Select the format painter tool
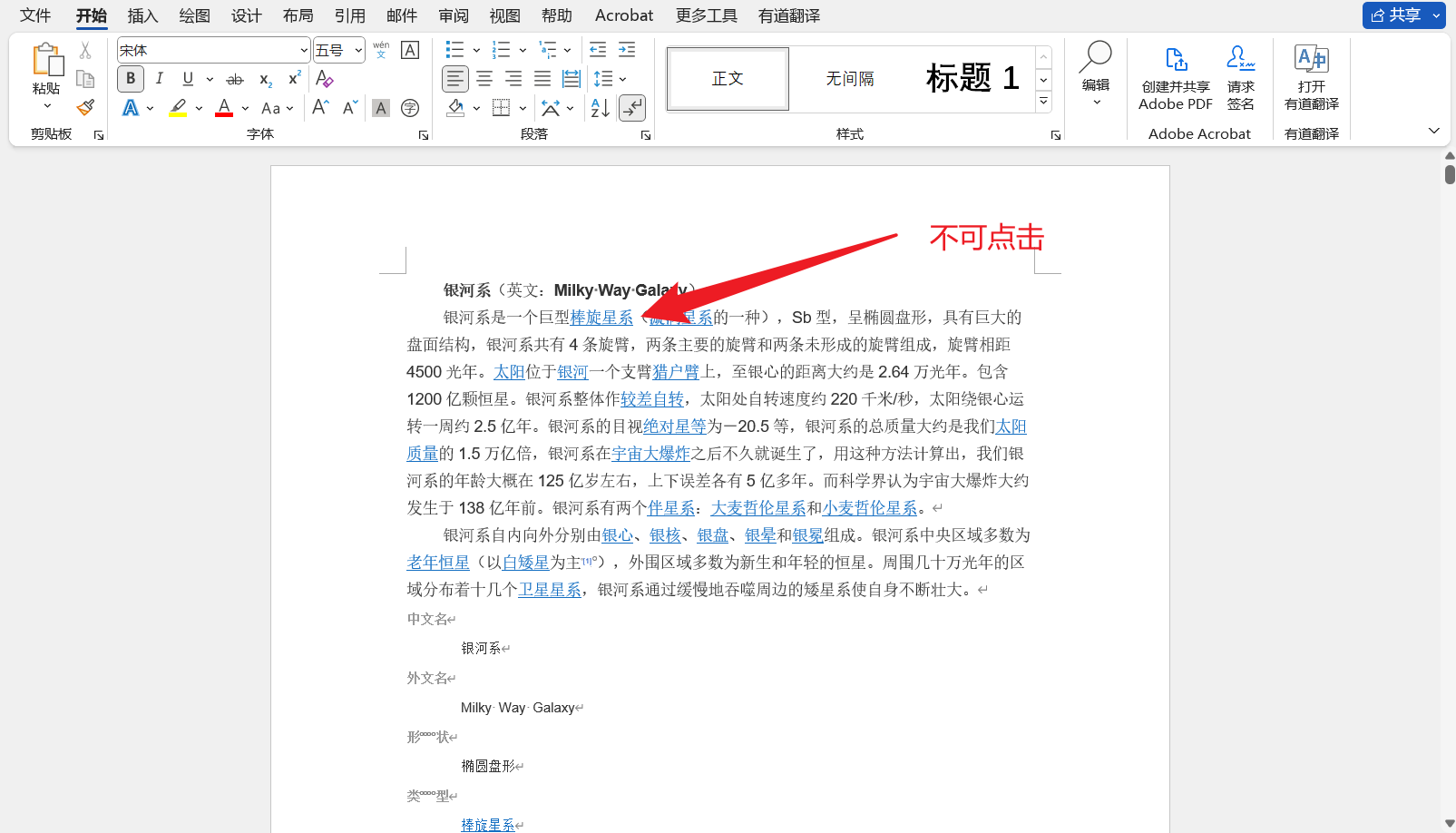The image size is (1456, 833). pyautogui.click(x=85, y=107)
